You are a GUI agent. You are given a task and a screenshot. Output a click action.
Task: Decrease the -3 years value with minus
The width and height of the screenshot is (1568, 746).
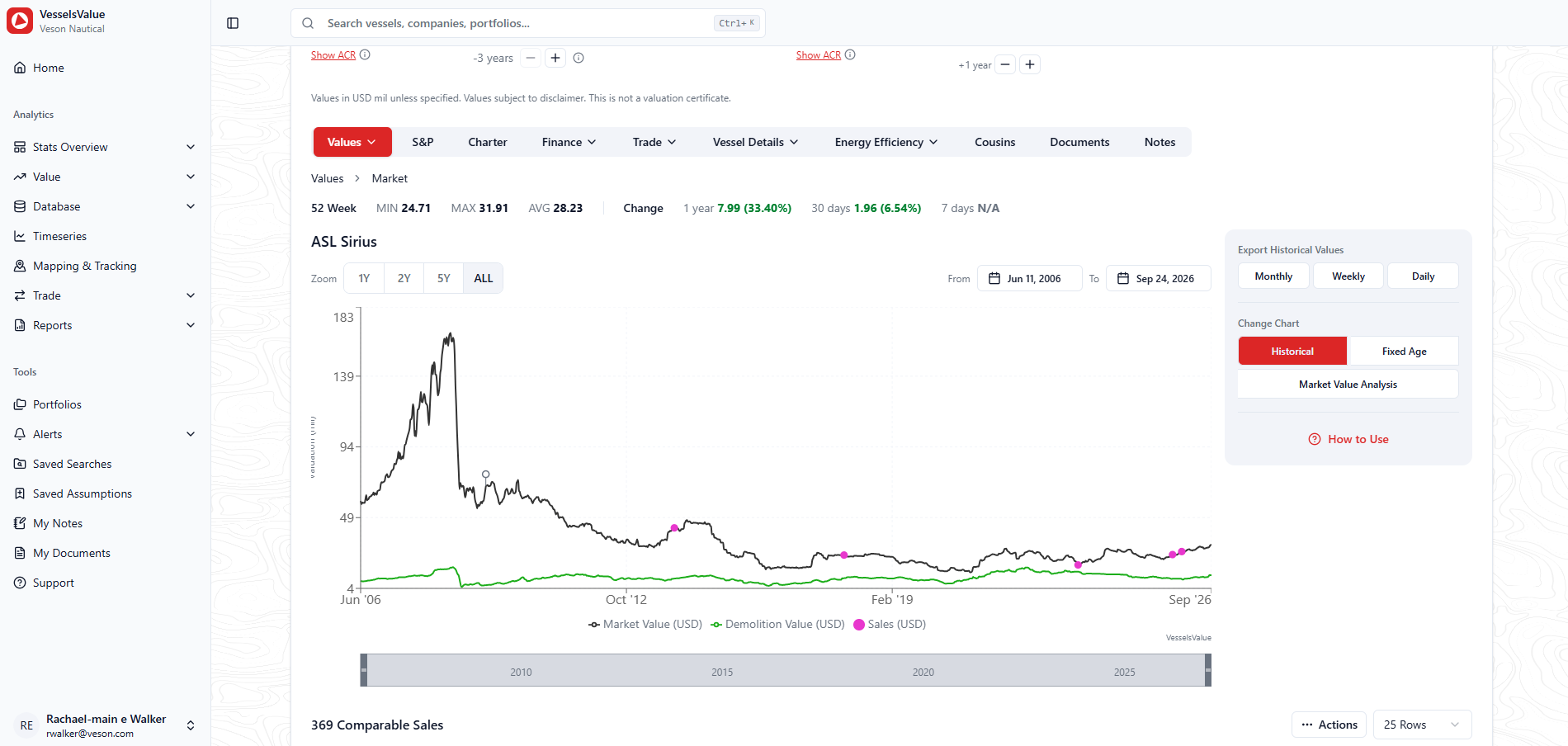(531, 58)
